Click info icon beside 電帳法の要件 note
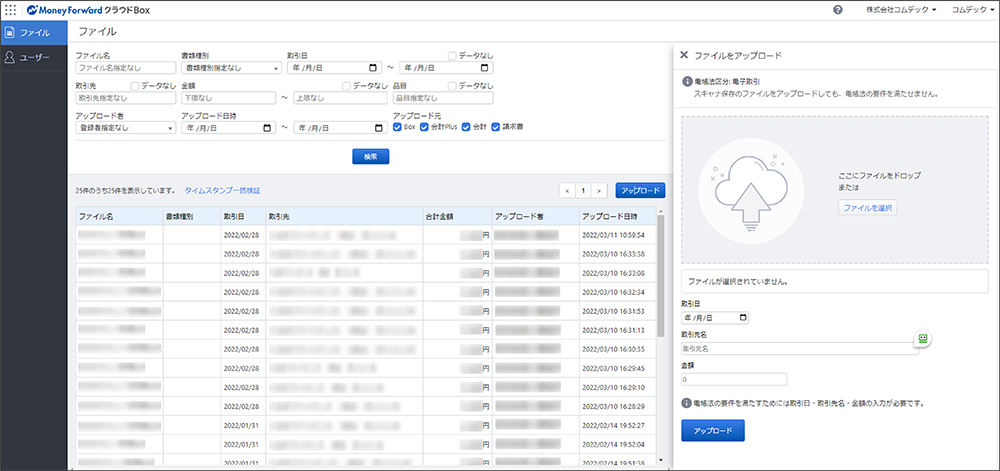This screenshot has width=1000, height=471. [x=687, y=403]
